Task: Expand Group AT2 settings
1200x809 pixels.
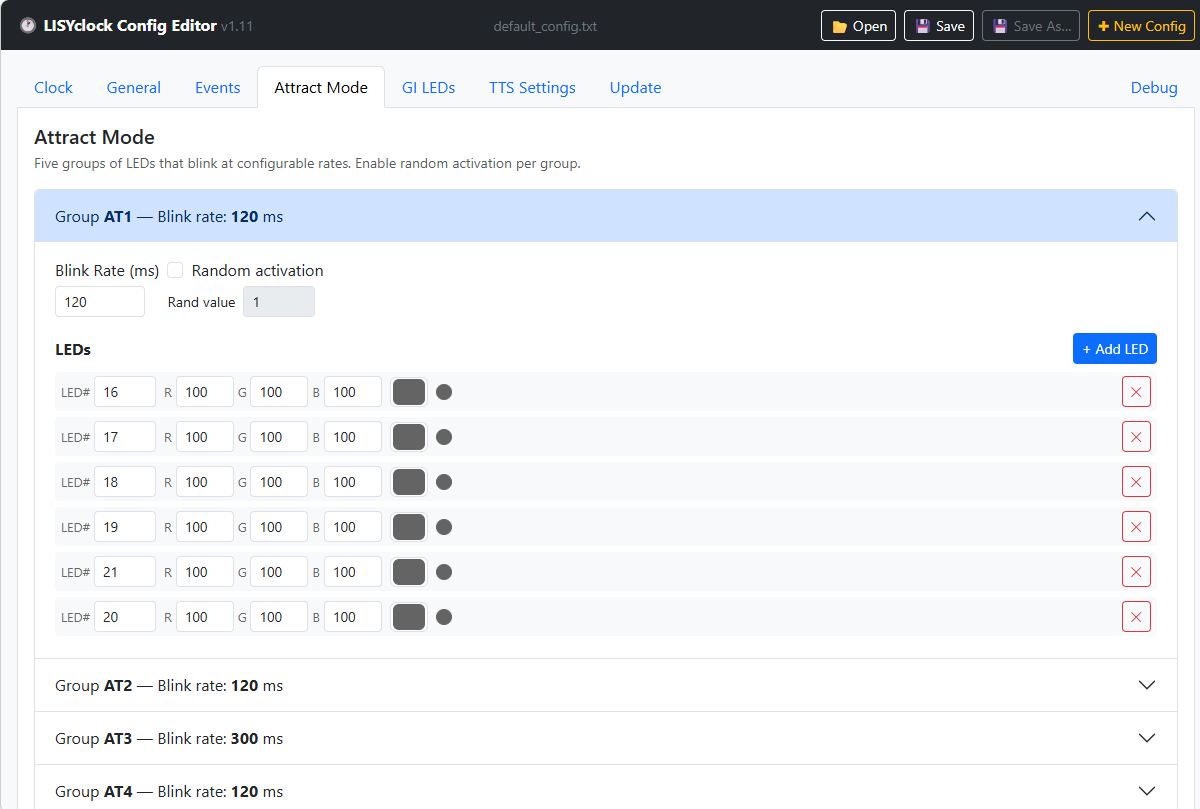Action: (1147, 685)
